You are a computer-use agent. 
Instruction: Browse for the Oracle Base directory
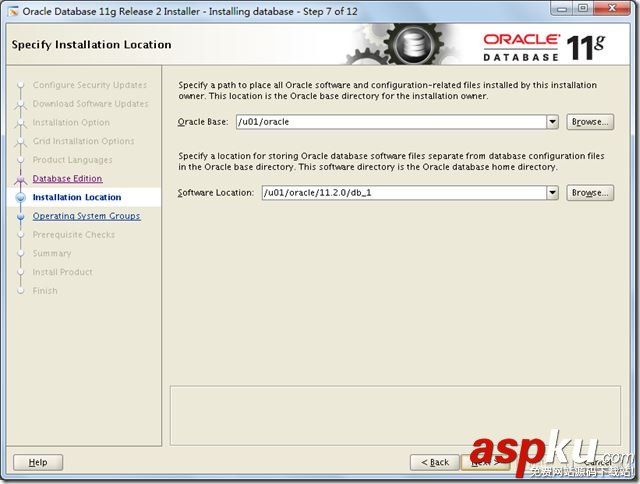pos(590,122)
